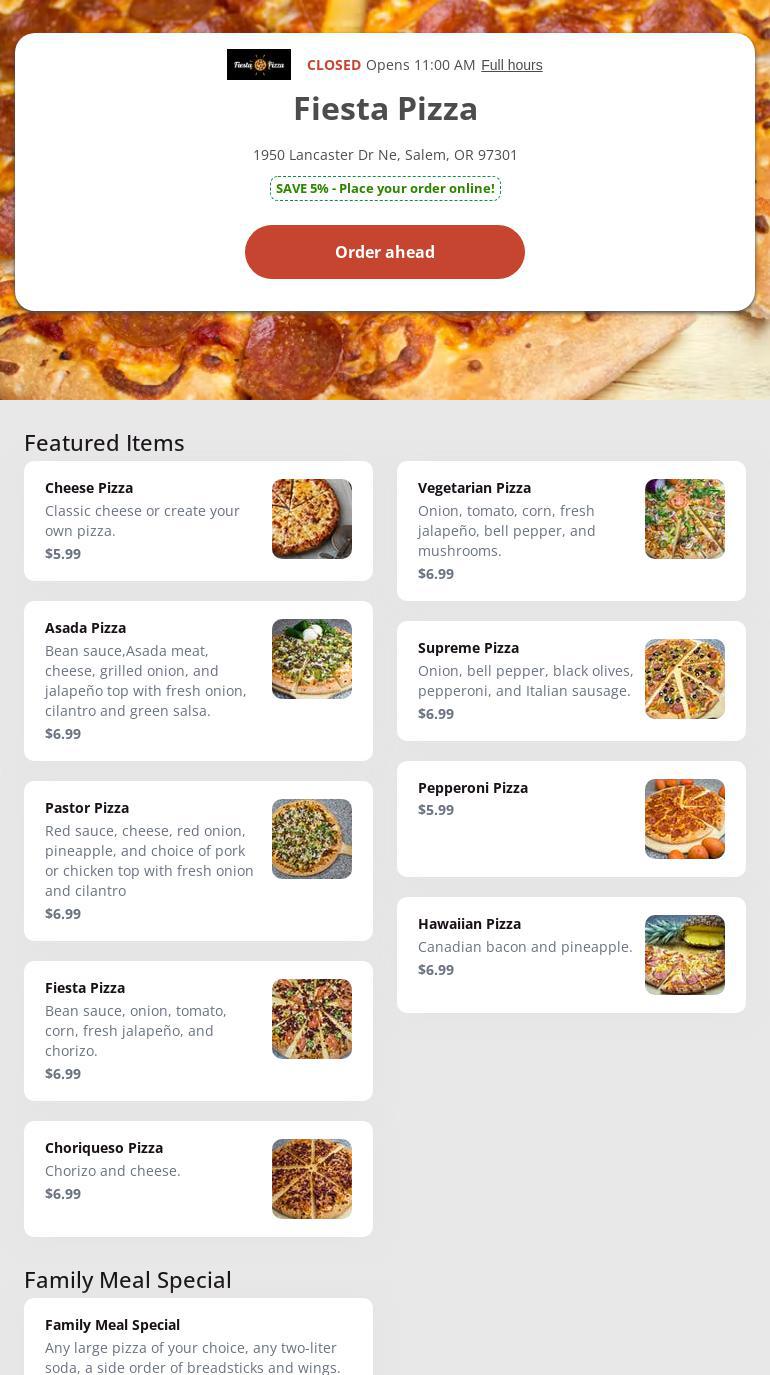This screenshot has width=770, height=1375.
Task: Open the Full hours link
Action: pyautogui.click(x=512, y=65)
